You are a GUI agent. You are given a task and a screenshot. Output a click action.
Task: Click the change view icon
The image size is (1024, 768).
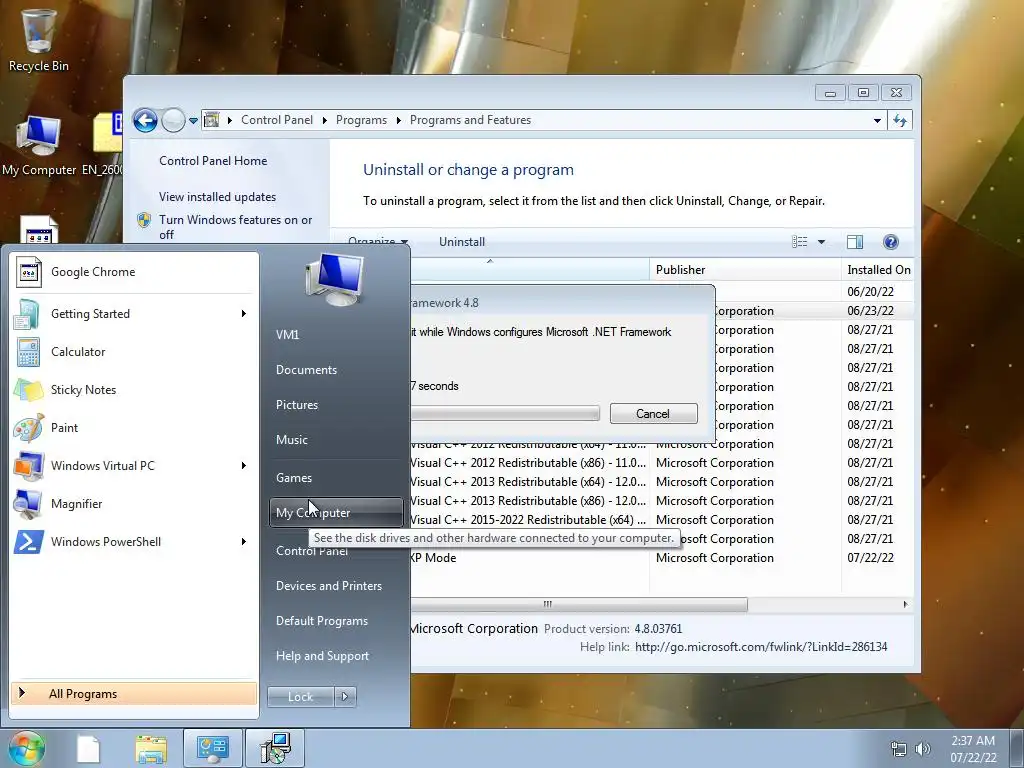click(x=800, y=242)
